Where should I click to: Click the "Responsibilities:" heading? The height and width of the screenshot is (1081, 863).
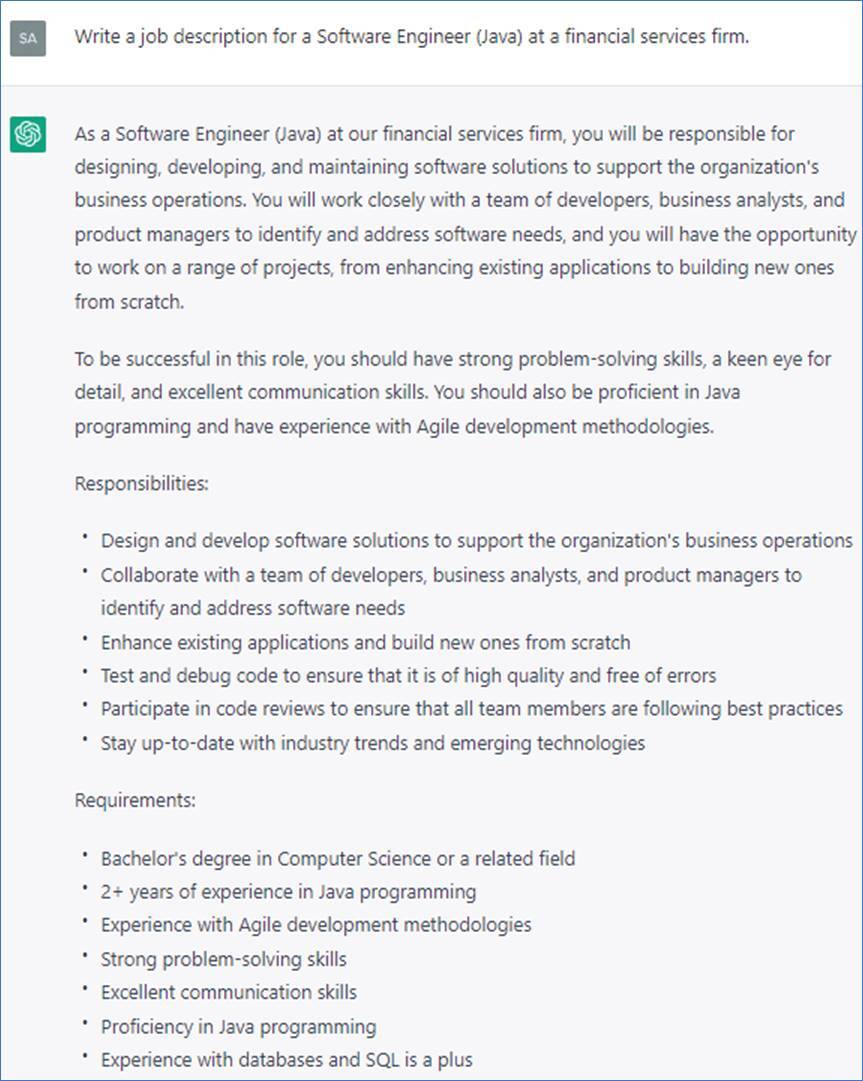pos(141,483)
